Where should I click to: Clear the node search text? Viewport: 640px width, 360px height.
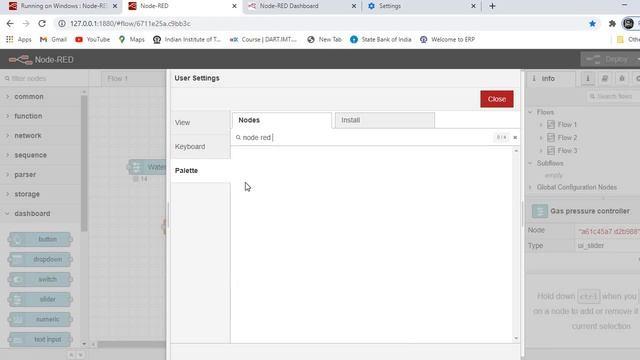515,138
